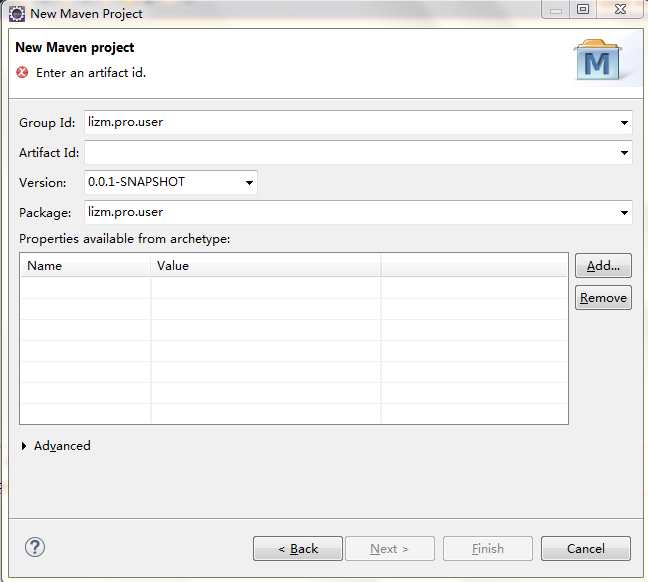The height and width of the screenshot is (582, 648).
Task: Open the Package dropdown arrow
Action: point(624,213)
